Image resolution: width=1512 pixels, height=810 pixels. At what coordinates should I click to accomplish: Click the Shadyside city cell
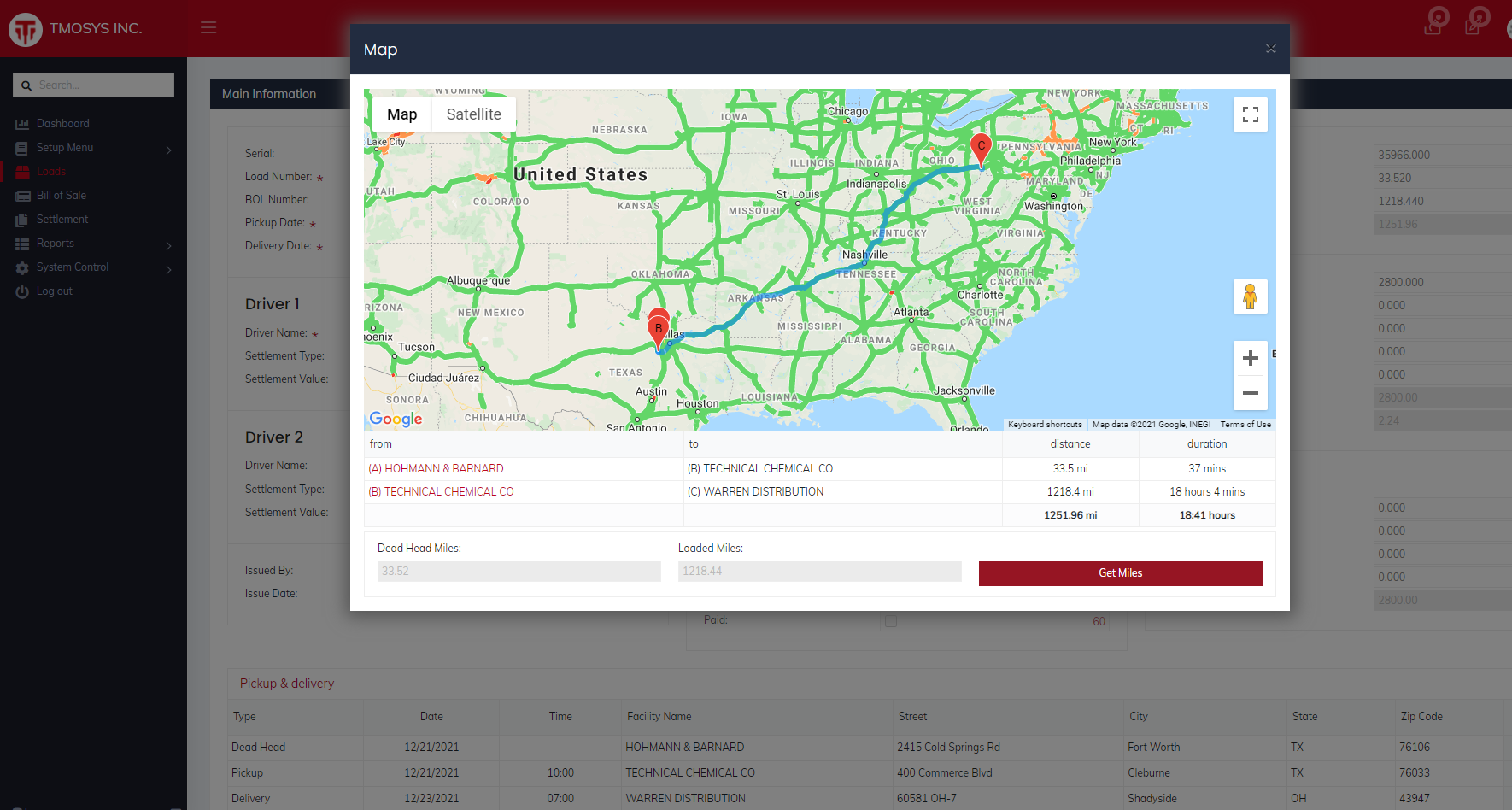click(x=1152, y=799)
